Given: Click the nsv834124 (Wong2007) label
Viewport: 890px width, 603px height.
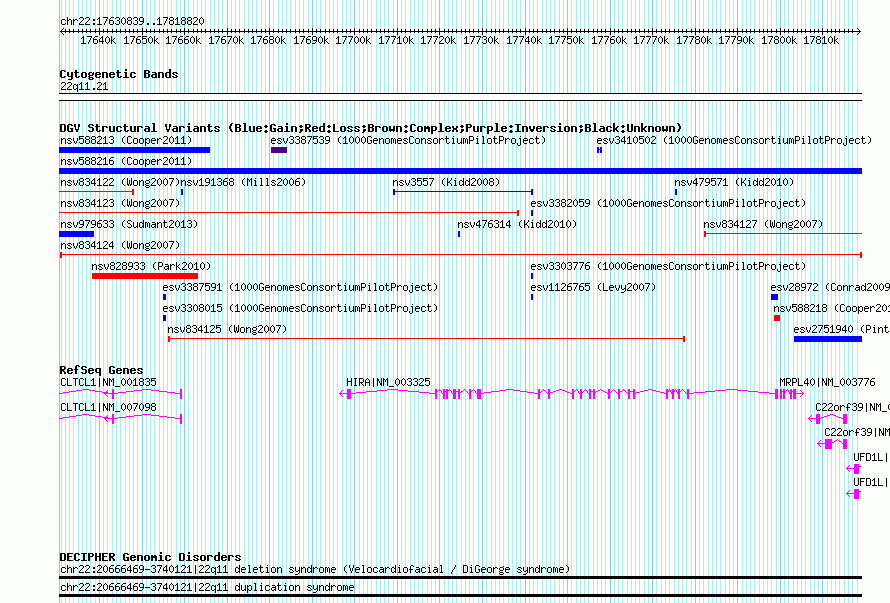Looking at the screenshot, I should point(120,245).
